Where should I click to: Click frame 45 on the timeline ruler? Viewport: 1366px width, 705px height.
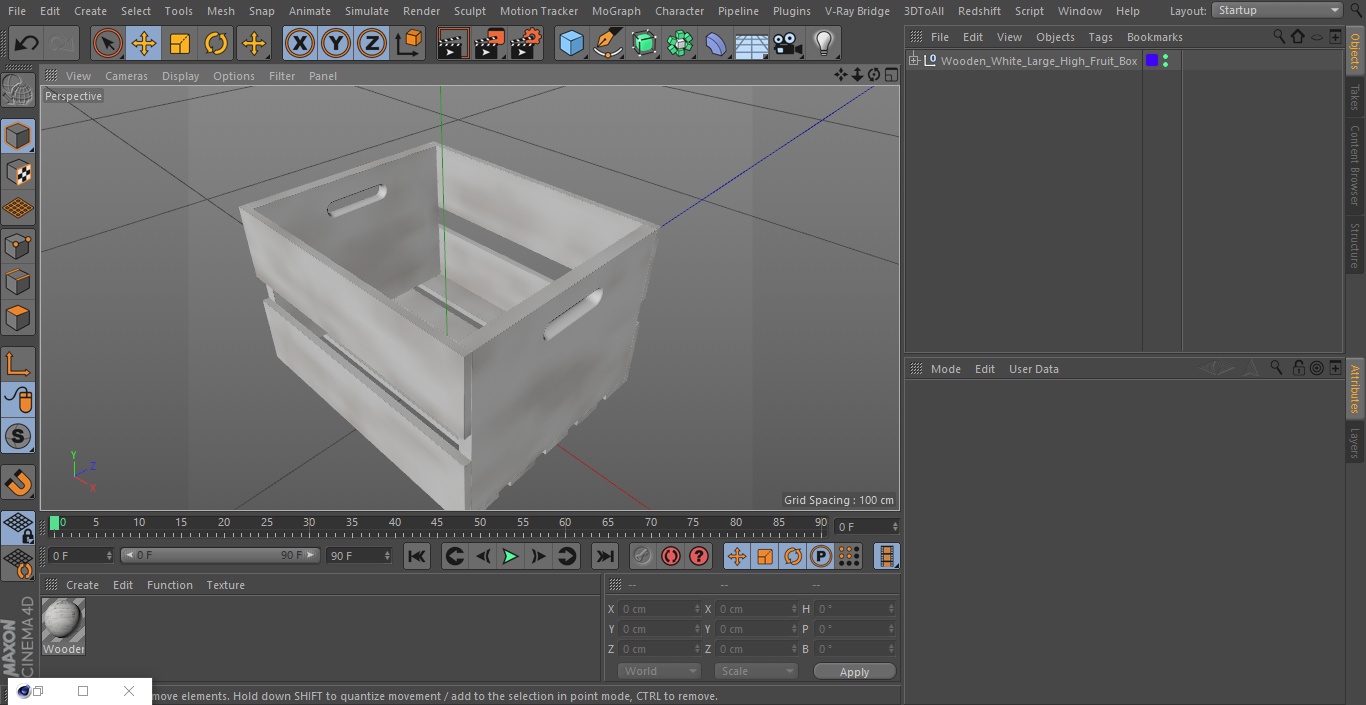click(x=437, y=523)
